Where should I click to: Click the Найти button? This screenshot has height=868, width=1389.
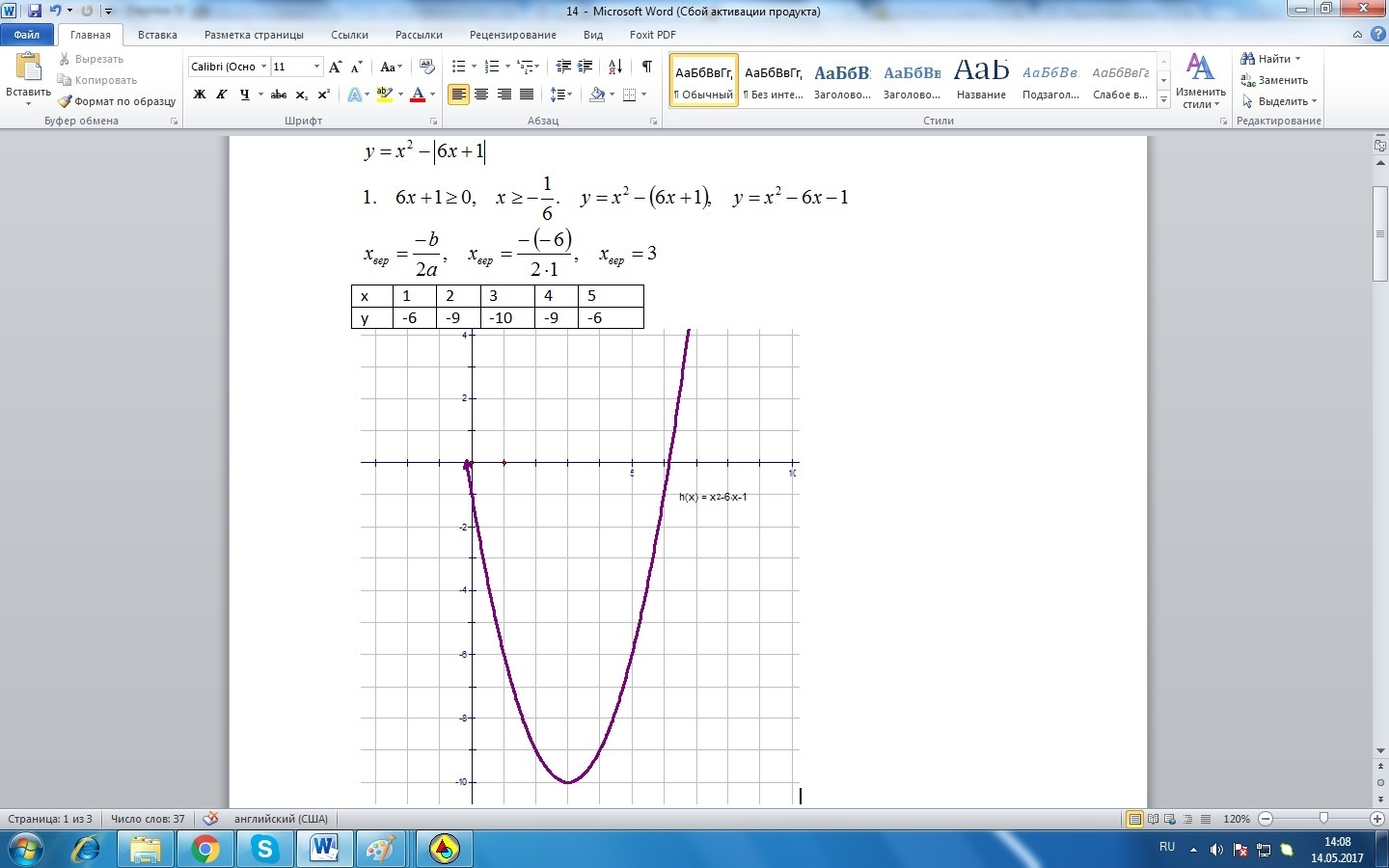[x=1271, y=59]
